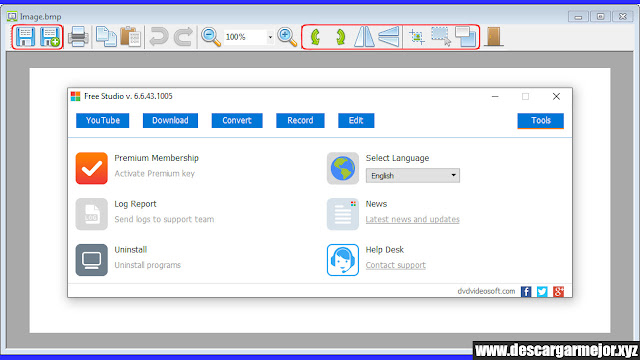
Task: Click the Select Language globe icon
Action: pos(343,168)
